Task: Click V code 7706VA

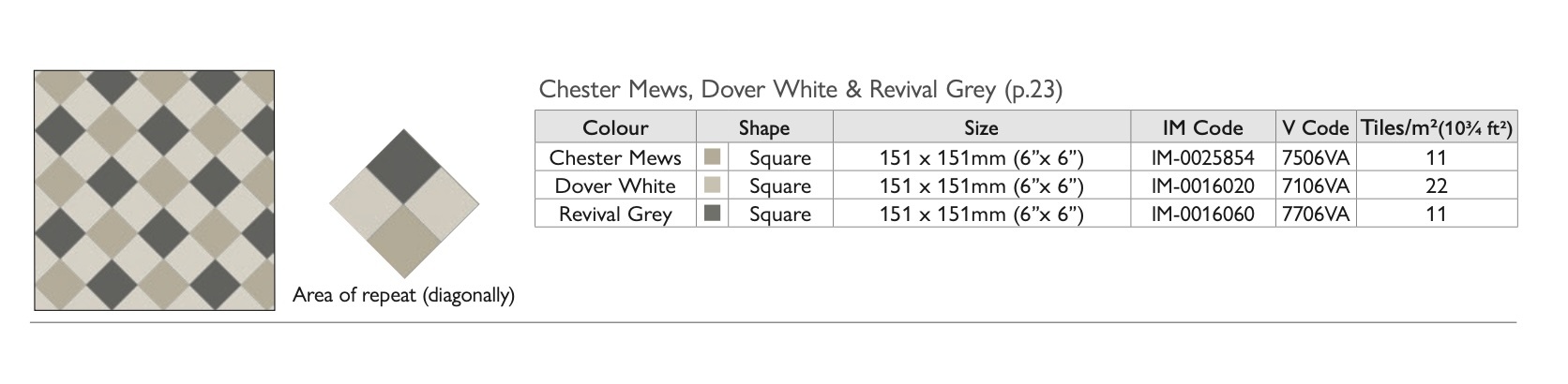Action: [x=1316, y=214]
